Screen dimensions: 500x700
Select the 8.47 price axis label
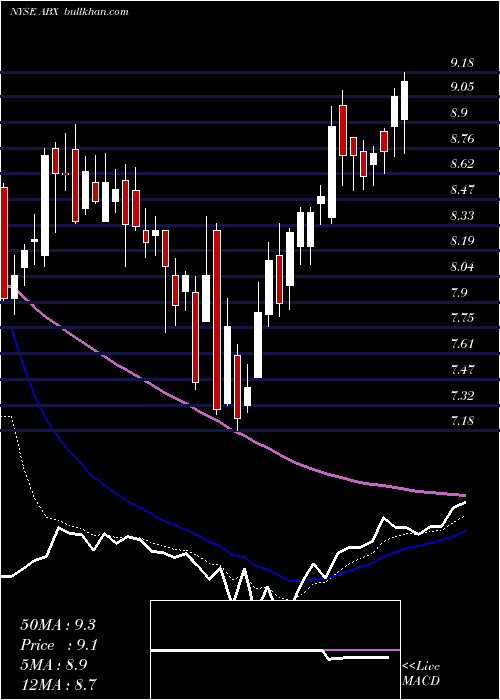(461, 190)
